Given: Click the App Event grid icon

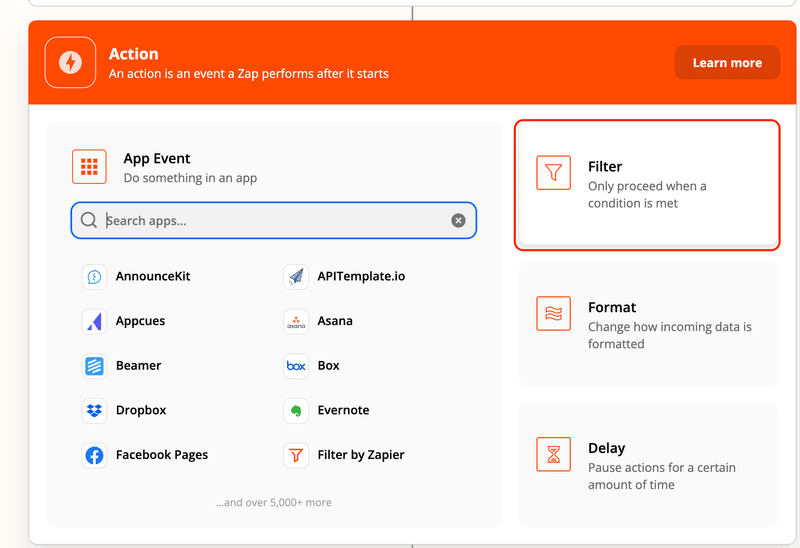Looking at the screenshot, I should [89, 166].
